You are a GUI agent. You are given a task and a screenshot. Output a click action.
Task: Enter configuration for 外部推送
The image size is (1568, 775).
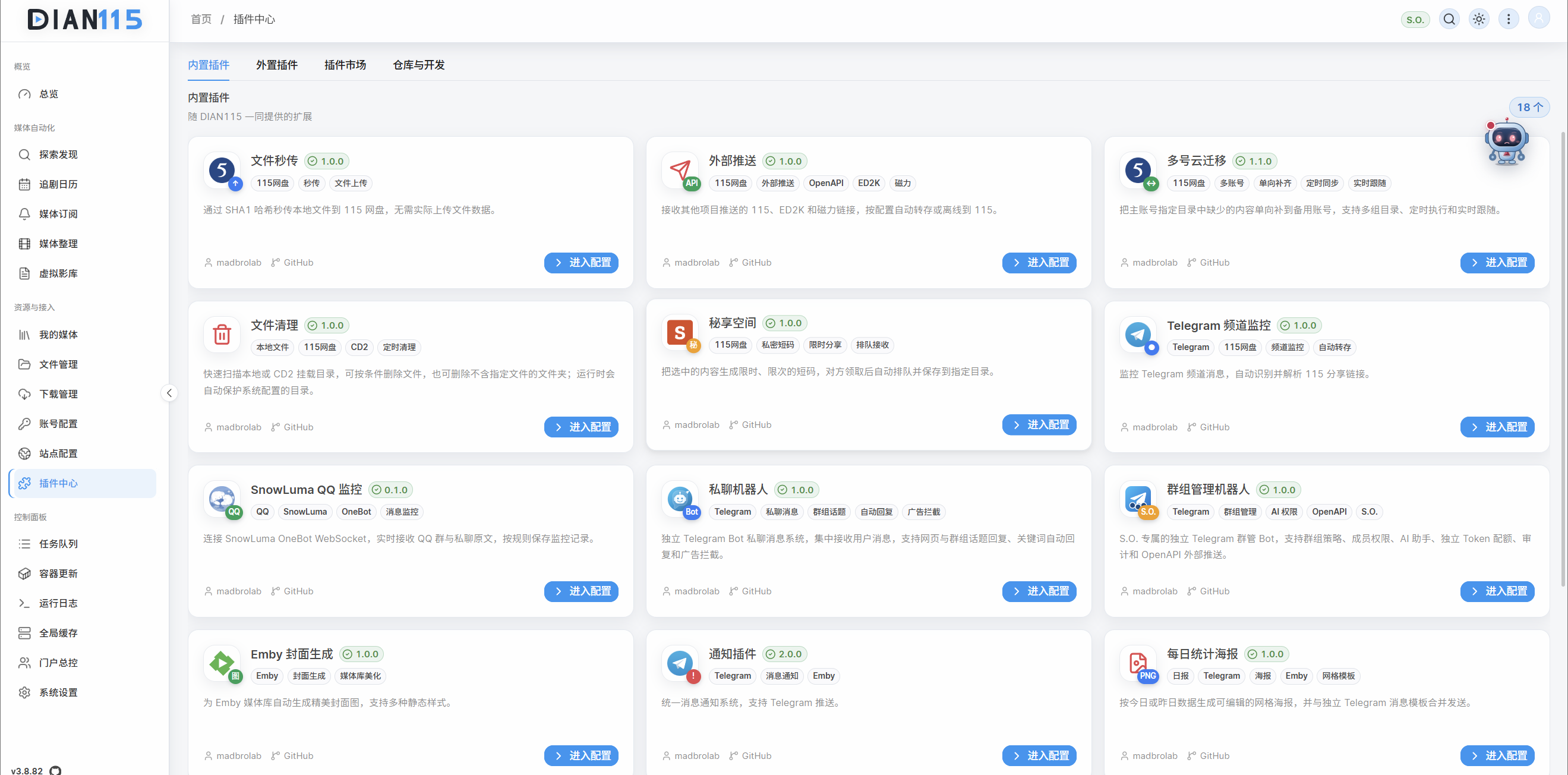[1039, 262]
